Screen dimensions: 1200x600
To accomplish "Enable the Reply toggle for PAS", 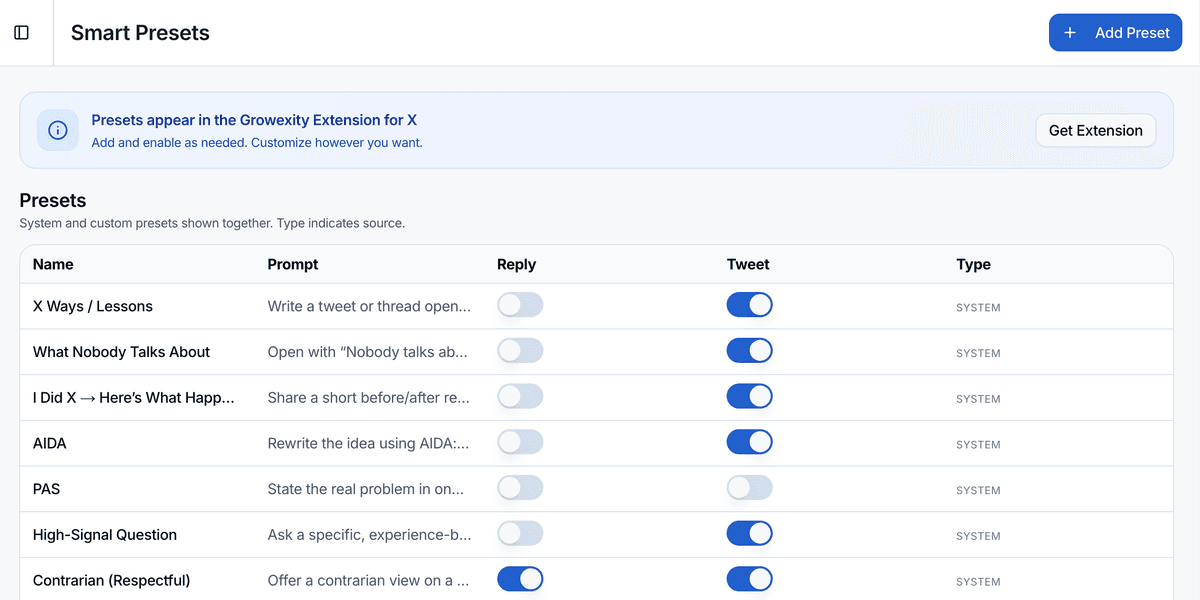I will [520, 487].
